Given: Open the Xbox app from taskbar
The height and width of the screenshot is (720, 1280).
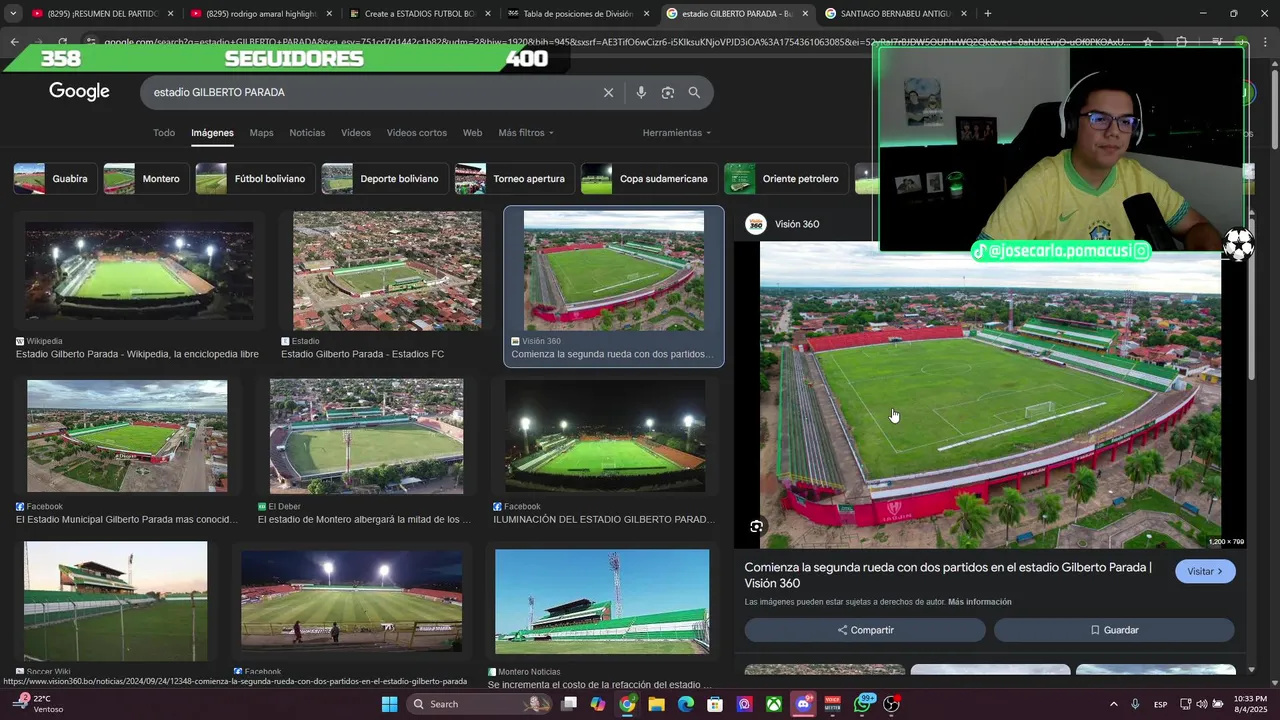Looking at the screenshot, I should click(x=774, y=704).
